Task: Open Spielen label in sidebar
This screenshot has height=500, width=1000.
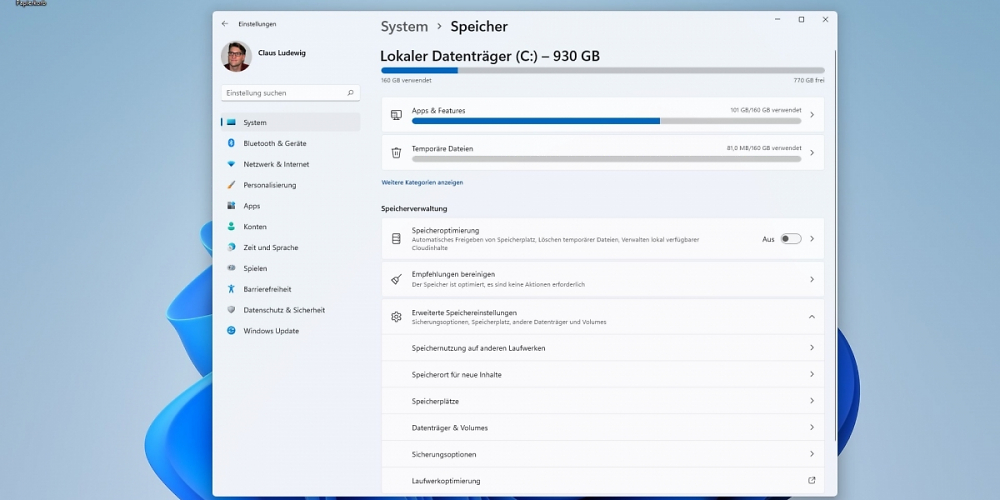Action: pos(255,268)
